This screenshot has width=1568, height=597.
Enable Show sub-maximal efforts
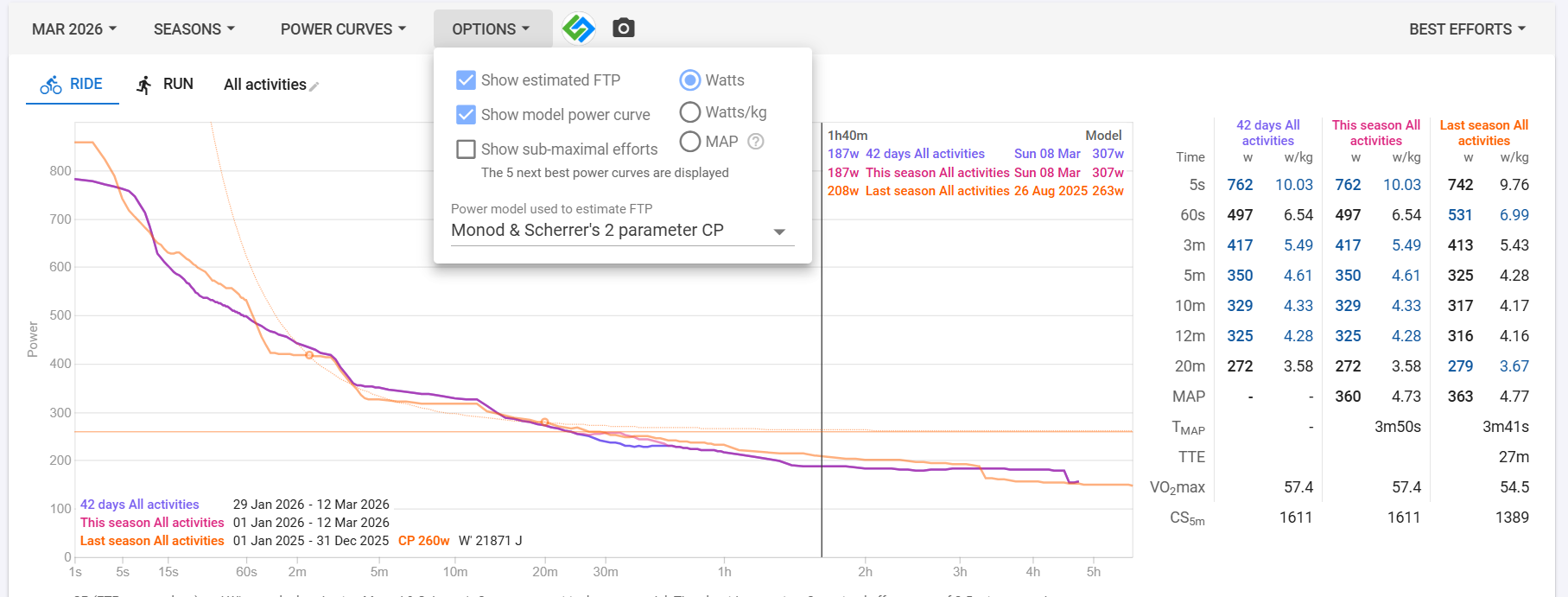466,149
